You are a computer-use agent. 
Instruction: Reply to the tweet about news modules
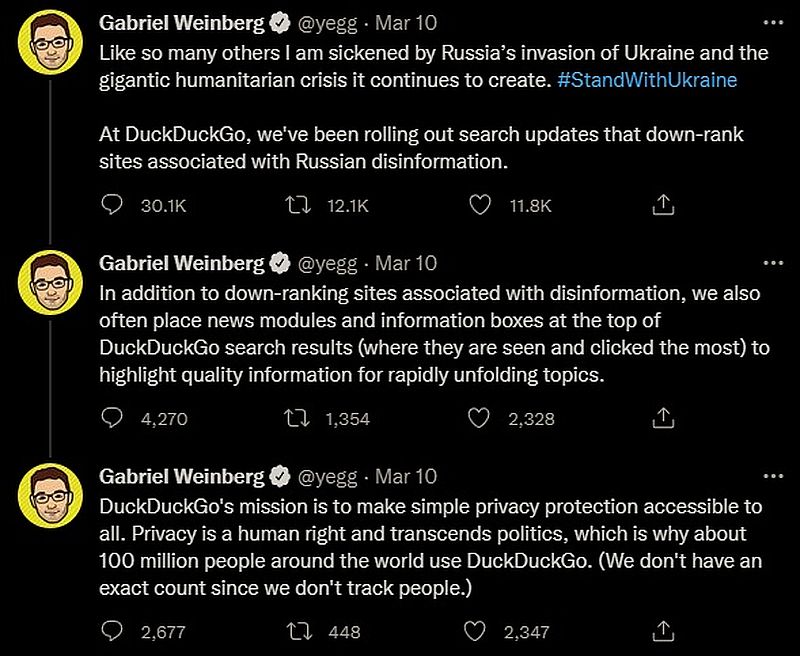click(x=112, y=419)
